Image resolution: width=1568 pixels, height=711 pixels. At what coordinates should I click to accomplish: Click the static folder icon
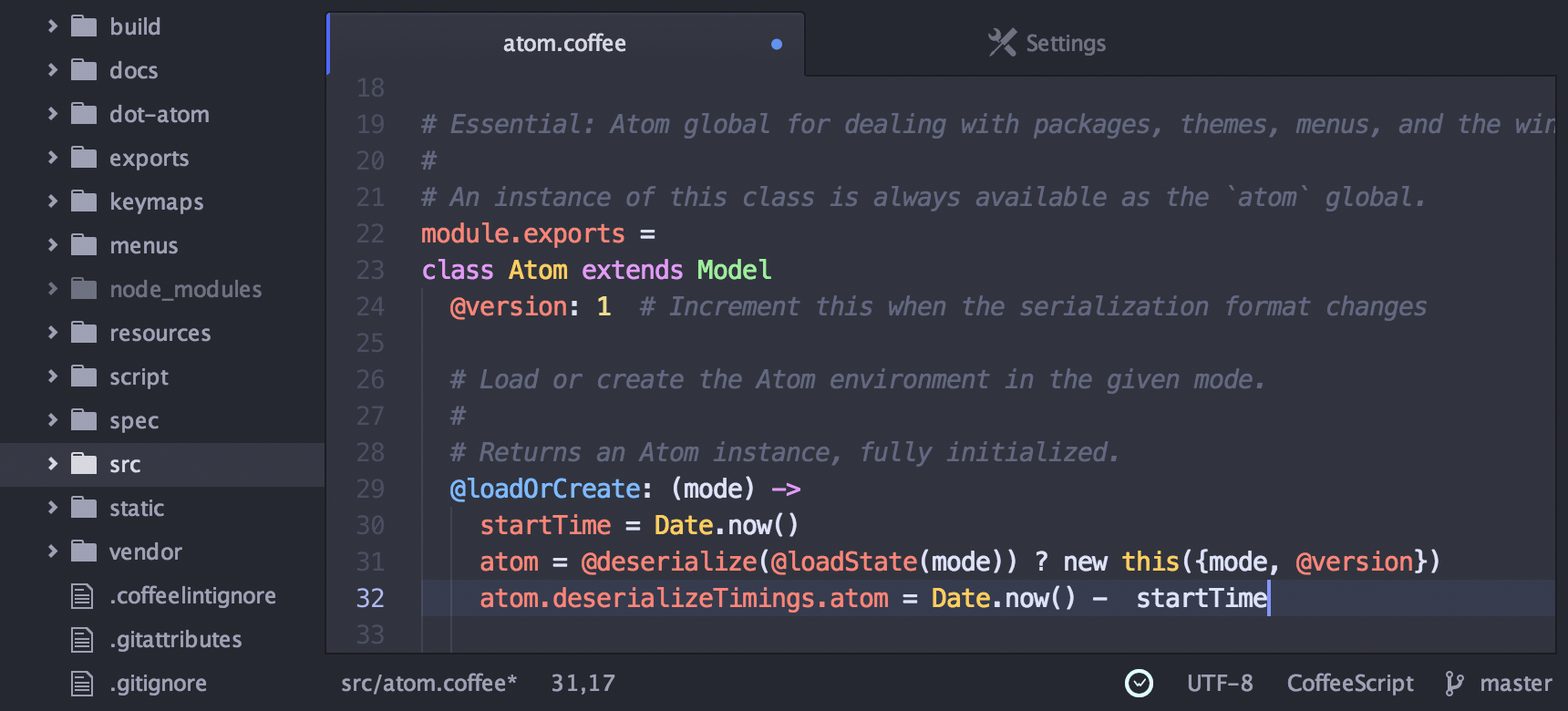click(84, 507)
